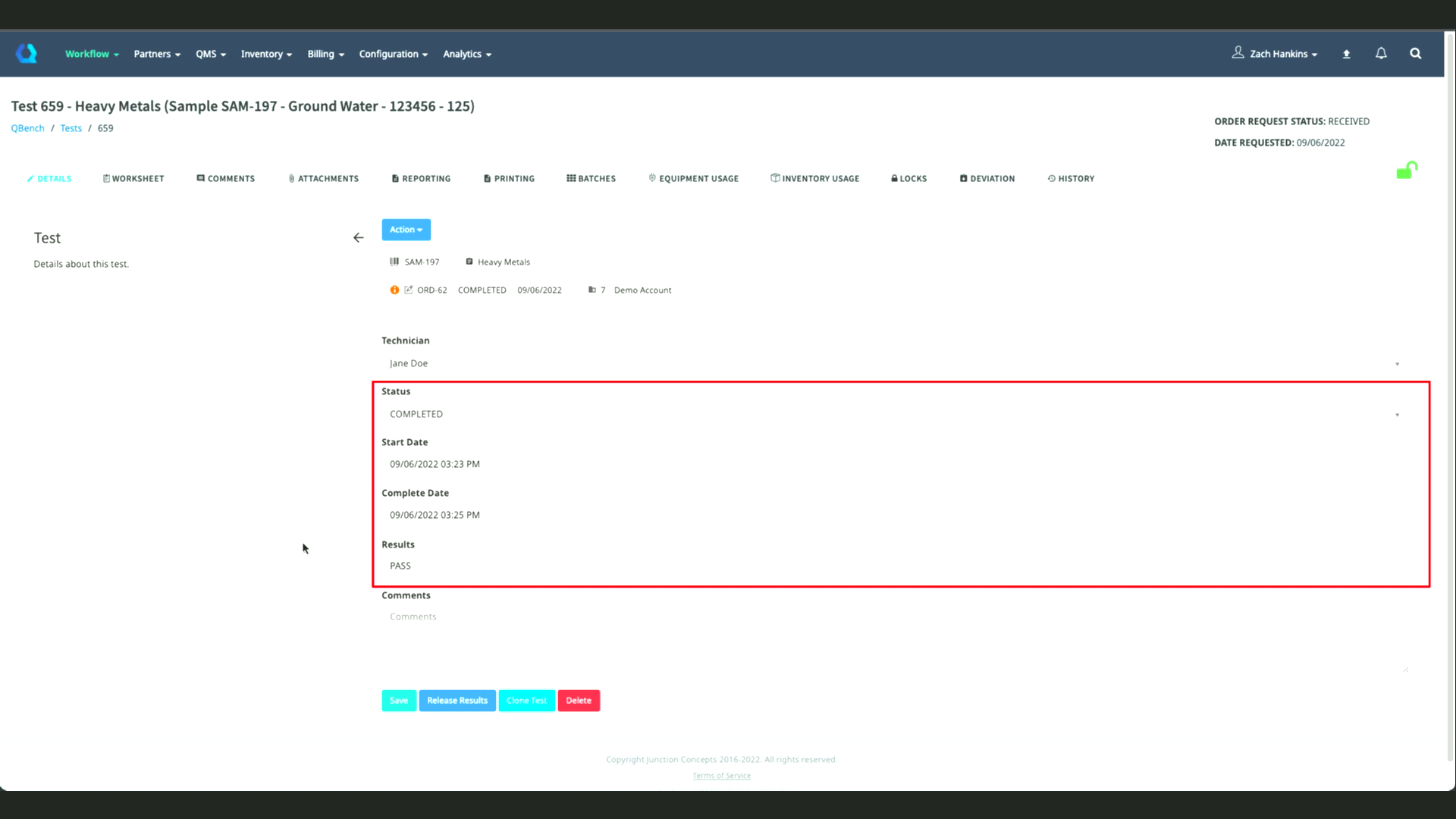
Task: Open the Inventory menu
Action: [x=266, y=54]
